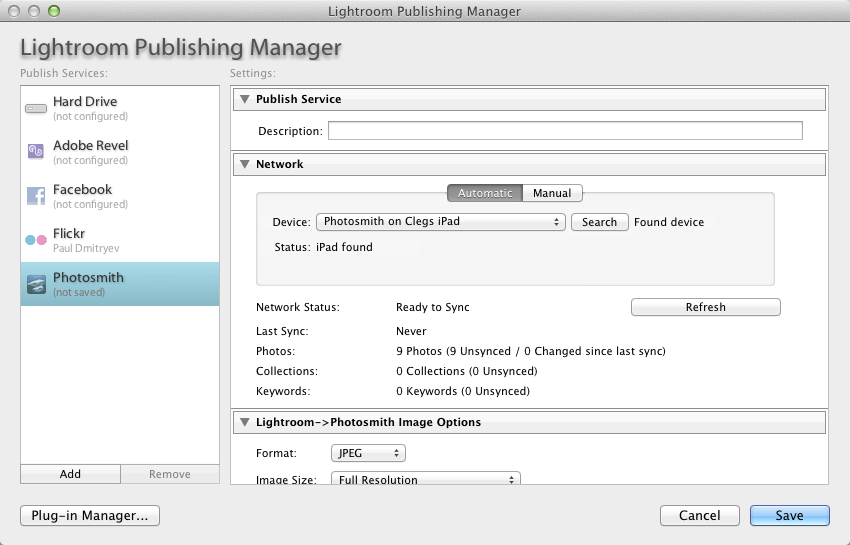The image size is (850, 545).
Task: Click the Search device button
Action: click(600, 222)
